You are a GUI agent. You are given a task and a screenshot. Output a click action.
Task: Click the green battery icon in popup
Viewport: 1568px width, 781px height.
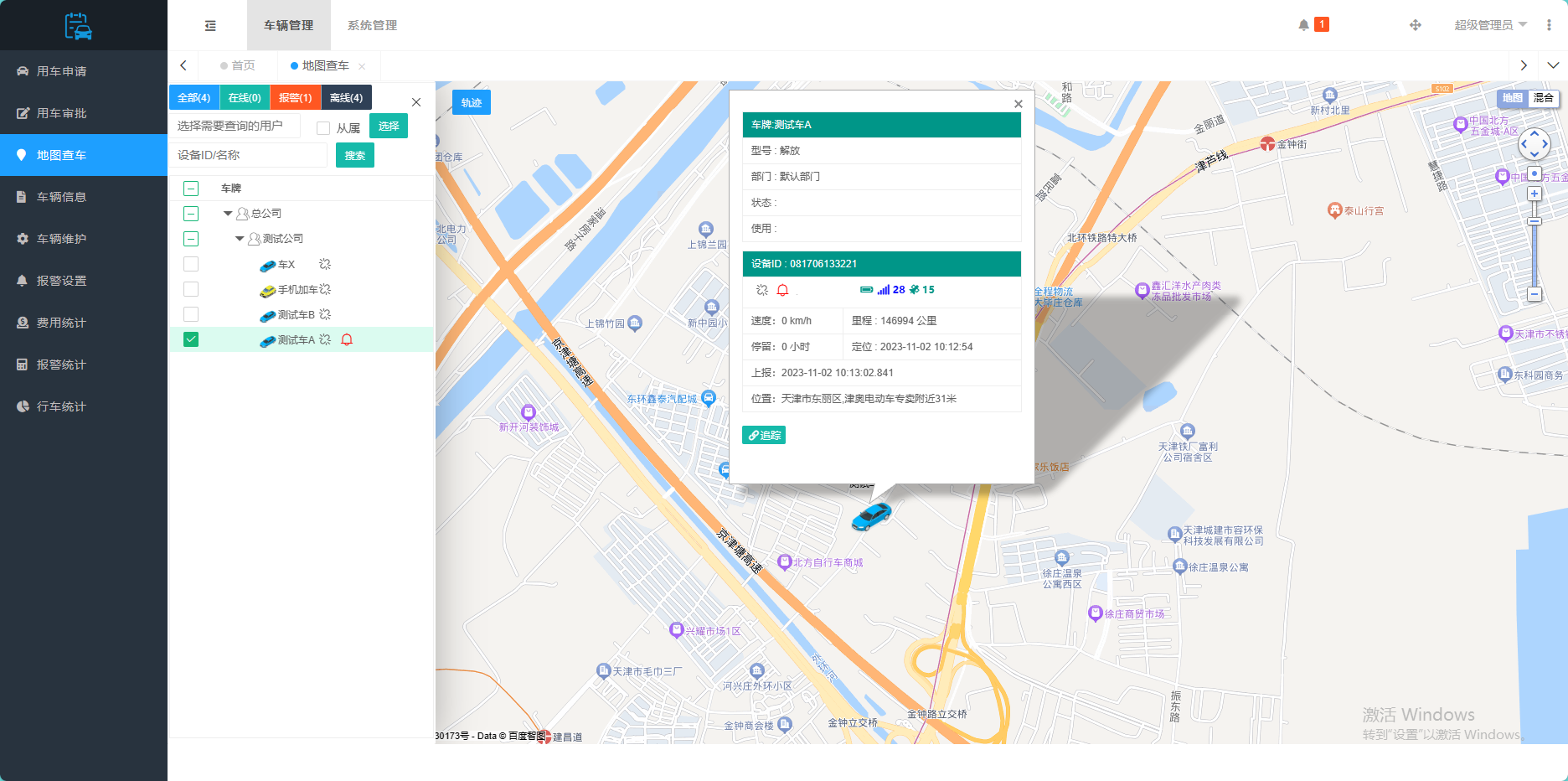pyautogui.click(x=867, y=290)
